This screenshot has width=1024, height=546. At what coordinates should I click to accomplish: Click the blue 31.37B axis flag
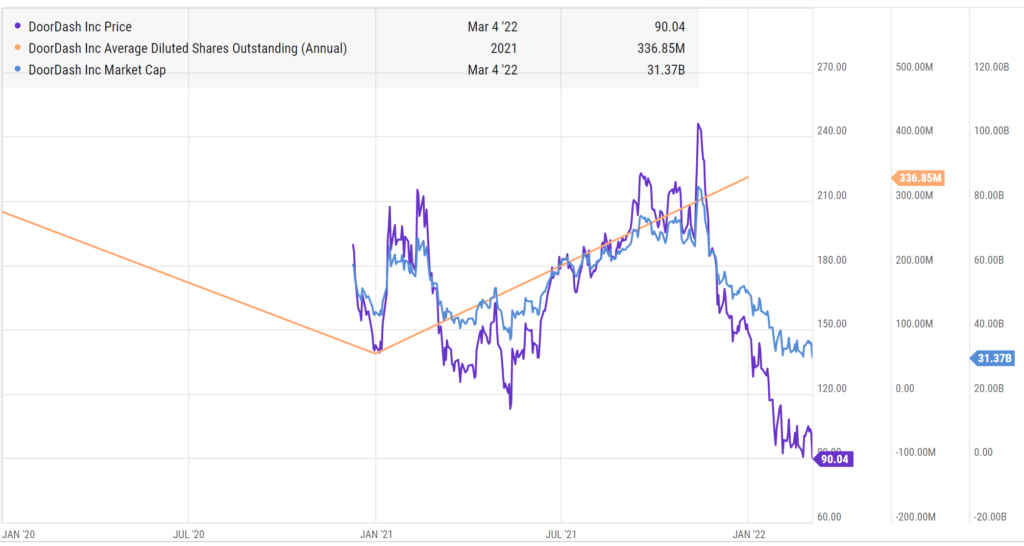point(992,358)
